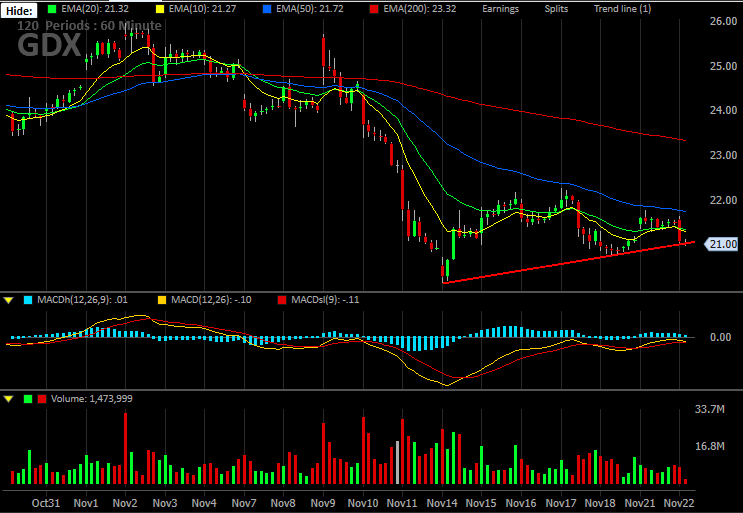Click the Nov22 date label
This screenshot has height=513, width=743.
tap(679, 503)
